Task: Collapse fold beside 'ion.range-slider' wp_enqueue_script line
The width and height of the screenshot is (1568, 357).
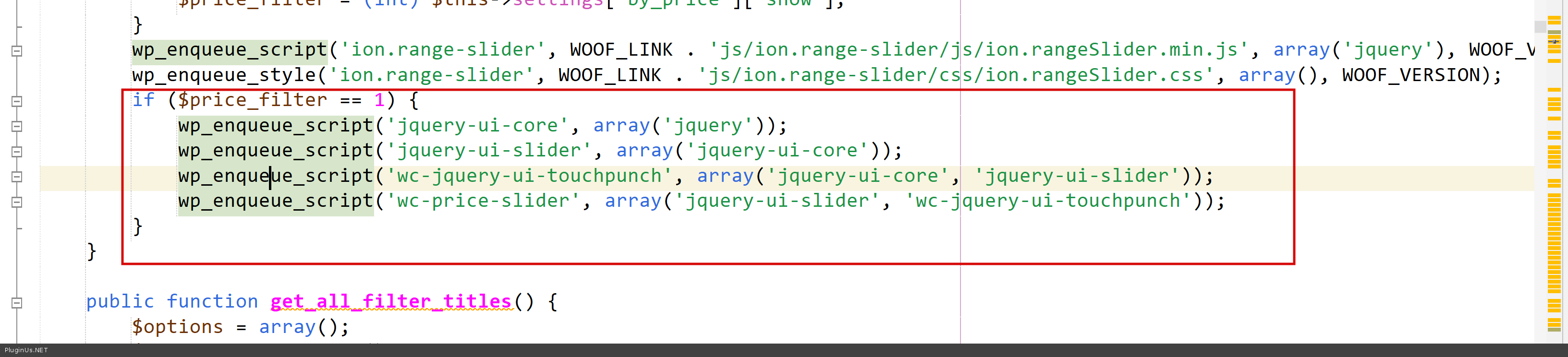Action: point(17,51)
